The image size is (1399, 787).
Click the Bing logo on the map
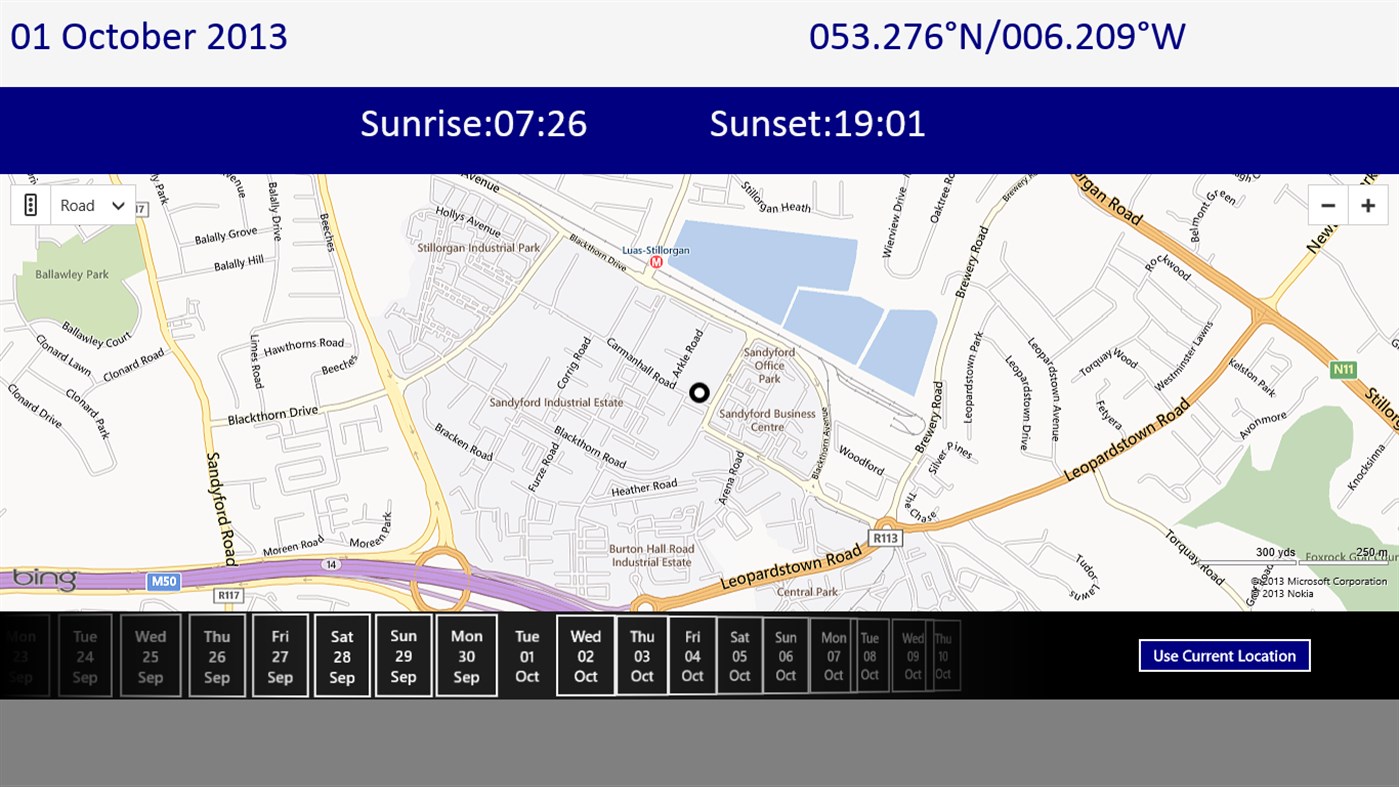click(x=44, y=578)
